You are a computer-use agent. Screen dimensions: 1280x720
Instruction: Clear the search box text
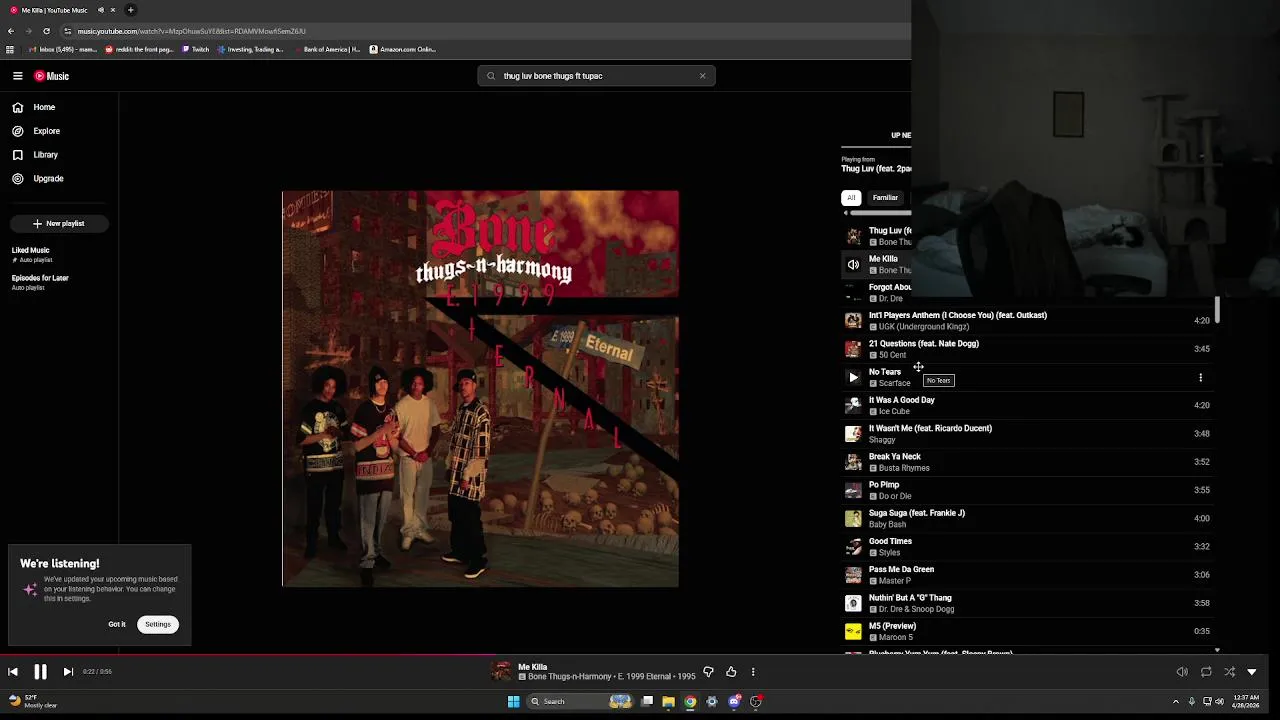(x=702, y=76)
